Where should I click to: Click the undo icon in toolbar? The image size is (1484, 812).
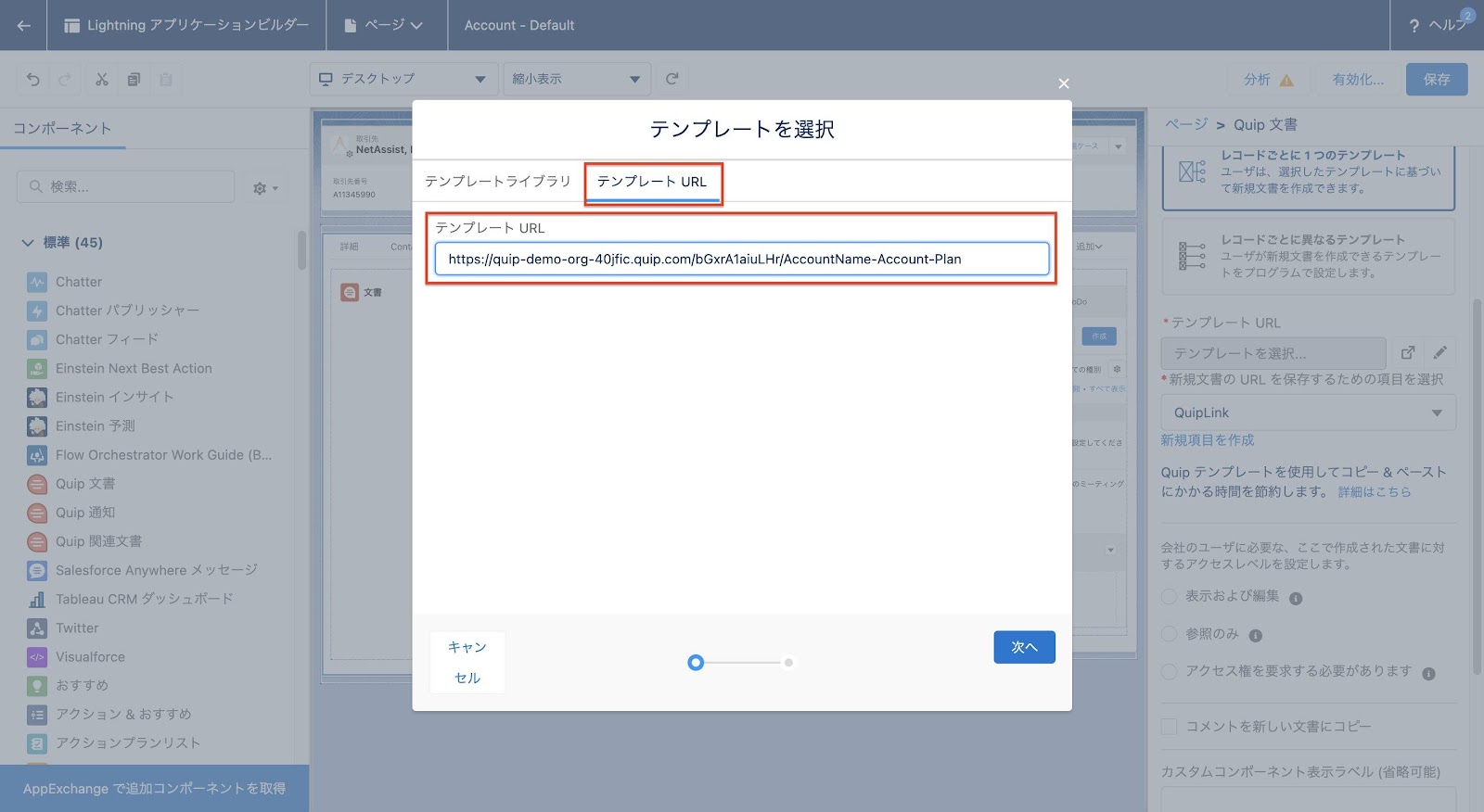(33, 80)
